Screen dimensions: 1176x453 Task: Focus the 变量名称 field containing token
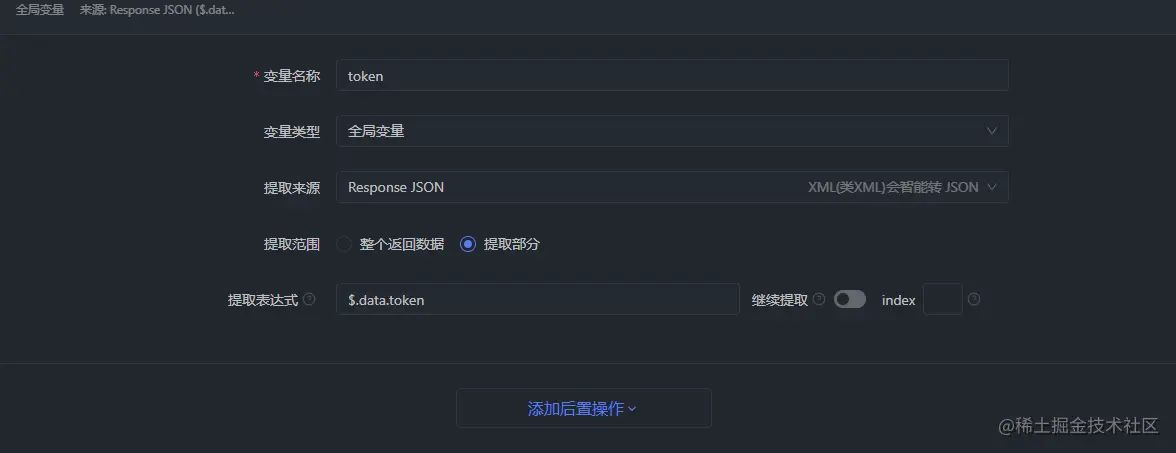pyautogui.click(x=672, y=76)
